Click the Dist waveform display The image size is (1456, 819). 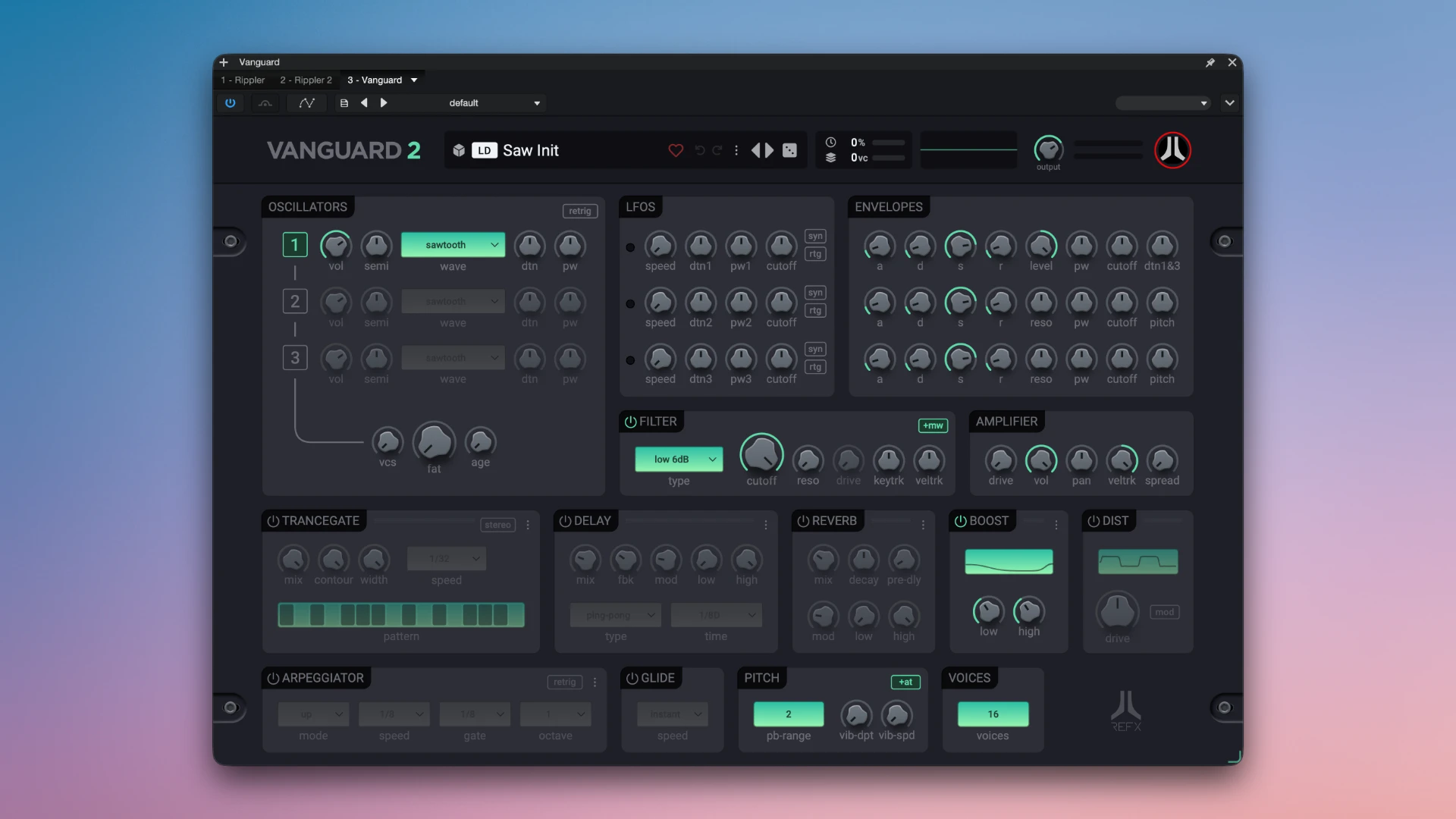tap(1137, 562)
